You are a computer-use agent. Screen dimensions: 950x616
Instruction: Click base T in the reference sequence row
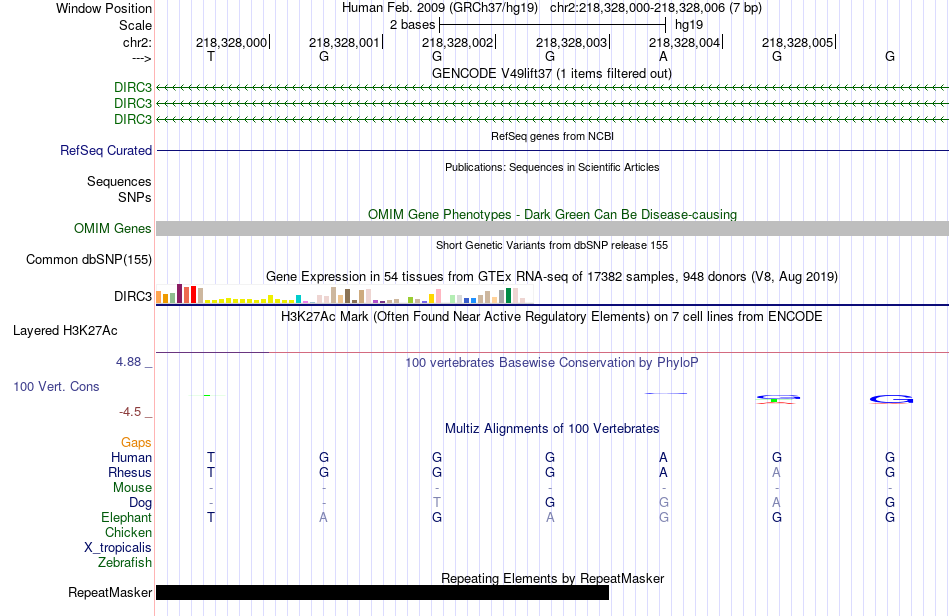[x=211, y=56]
